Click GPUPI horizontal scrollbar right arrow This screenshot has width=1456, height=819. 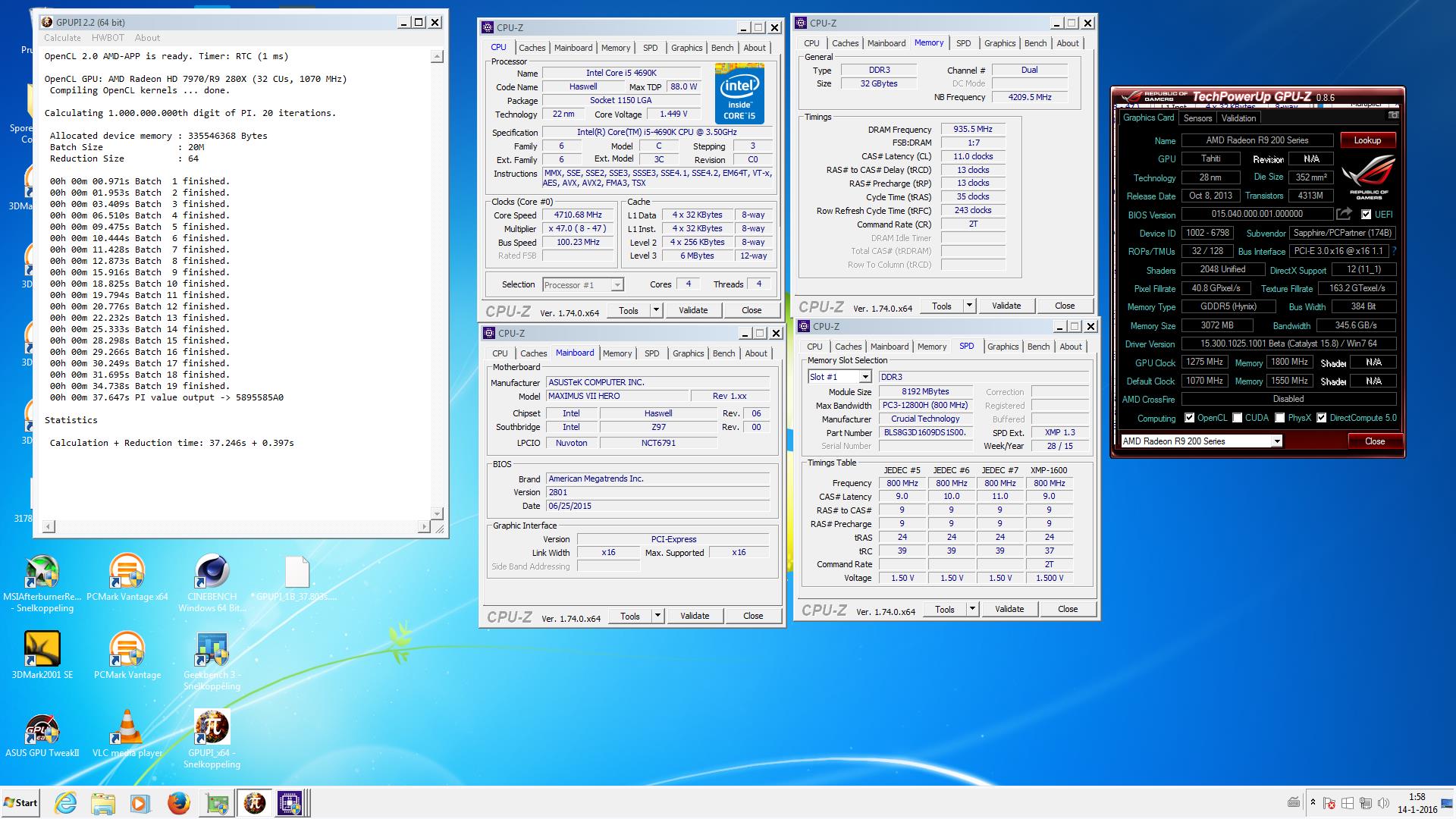coord(424,526)
